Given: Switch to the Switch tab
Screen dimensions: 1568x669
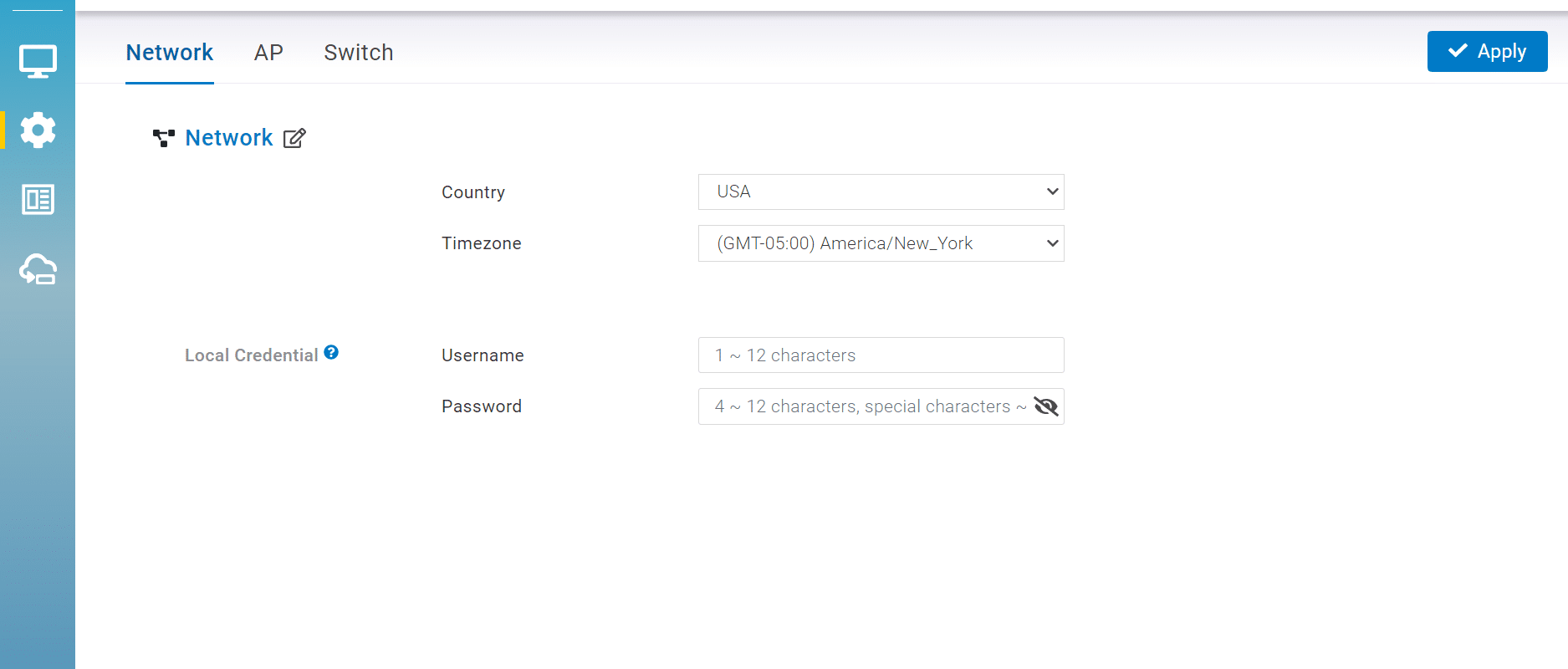Looking at the screenshot, I should click(359, 53).
